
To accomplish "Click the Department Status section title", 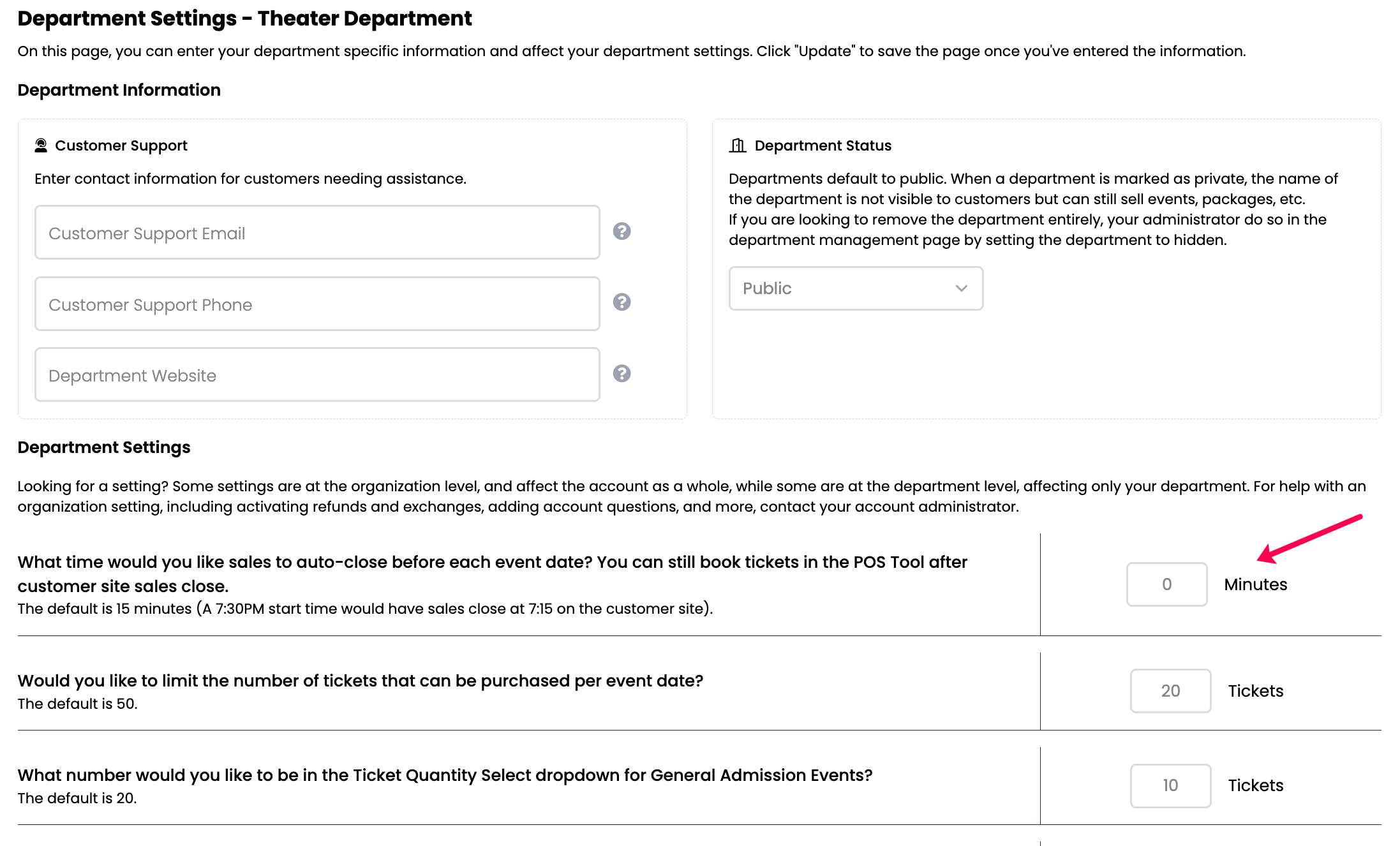I will point(823,145).
